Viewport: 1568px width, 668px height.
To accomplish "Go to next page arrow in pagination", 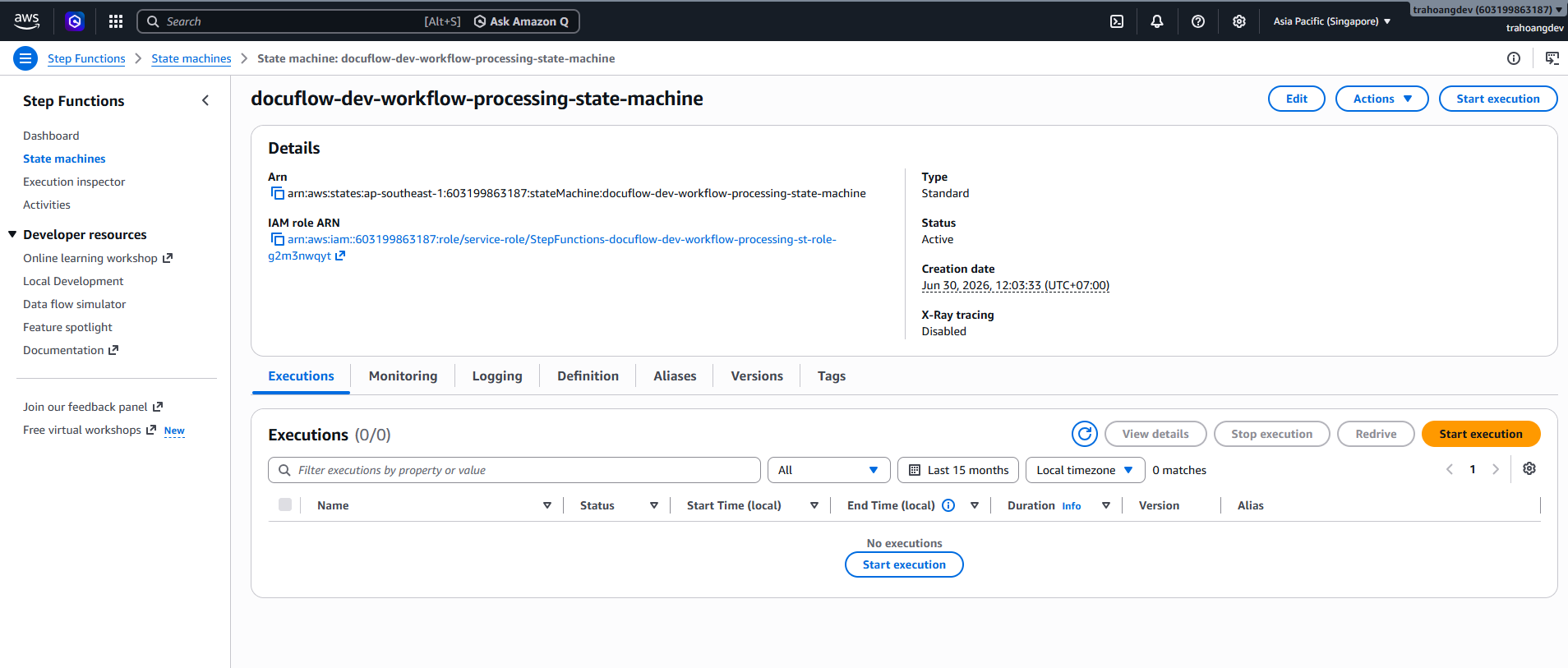I will pyautogui.click(x=1496, y=469).
